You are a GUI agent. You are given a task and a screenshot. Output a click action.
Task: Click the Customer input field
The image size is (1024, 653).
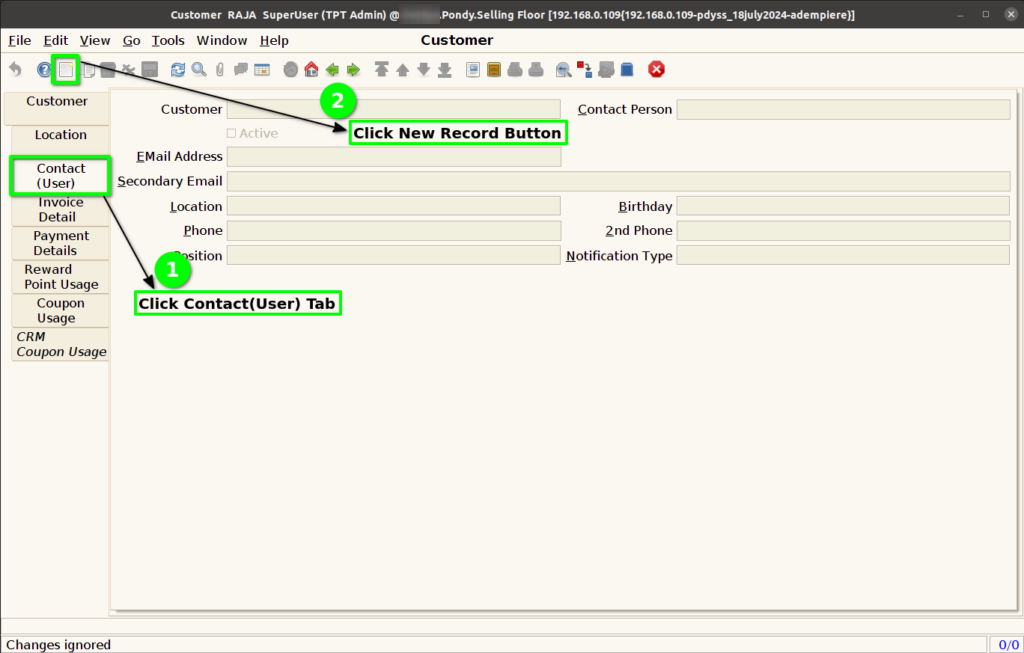point(394,109)
